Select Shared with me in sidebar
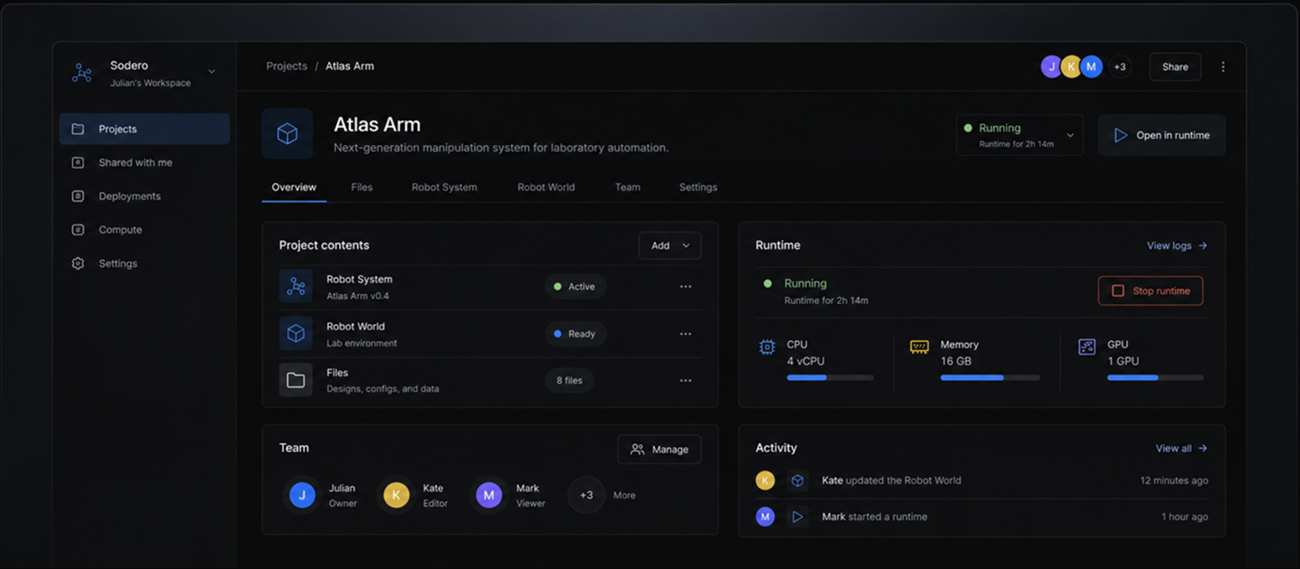 (x=144, y=163)
